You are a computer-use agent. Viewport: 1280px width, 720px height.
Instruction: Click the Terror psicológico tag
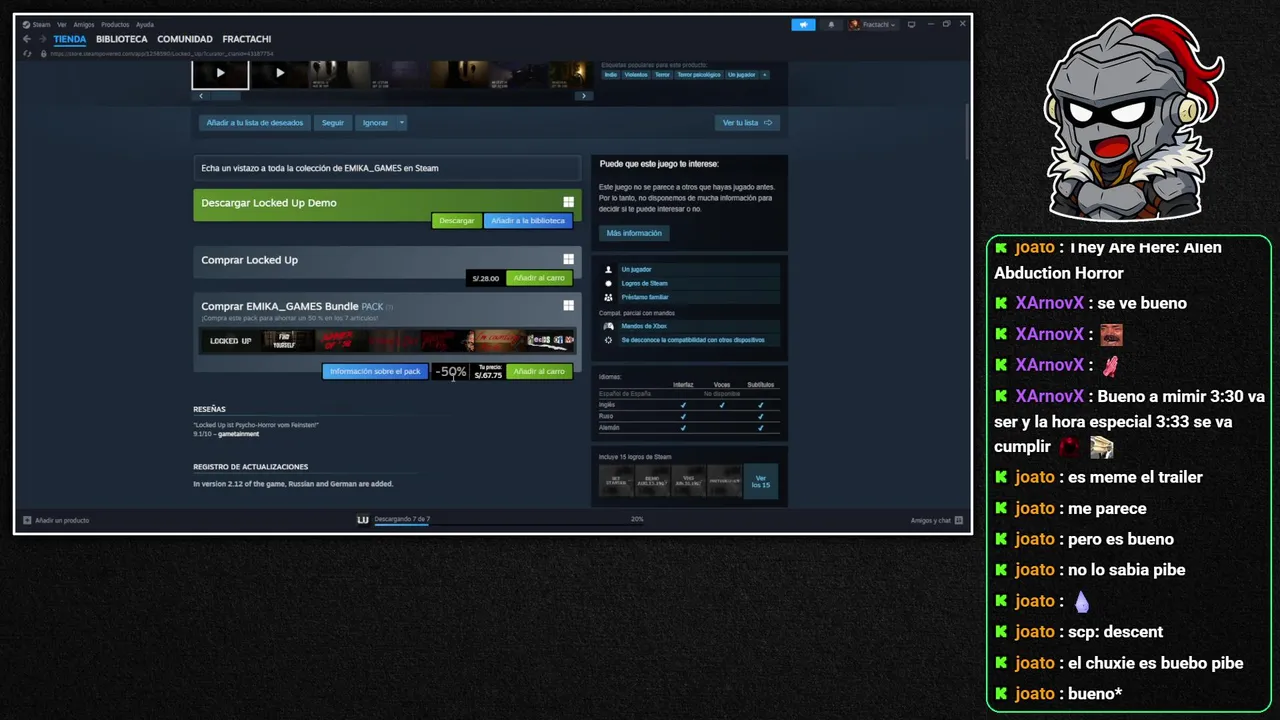click(x=699, y=74)
